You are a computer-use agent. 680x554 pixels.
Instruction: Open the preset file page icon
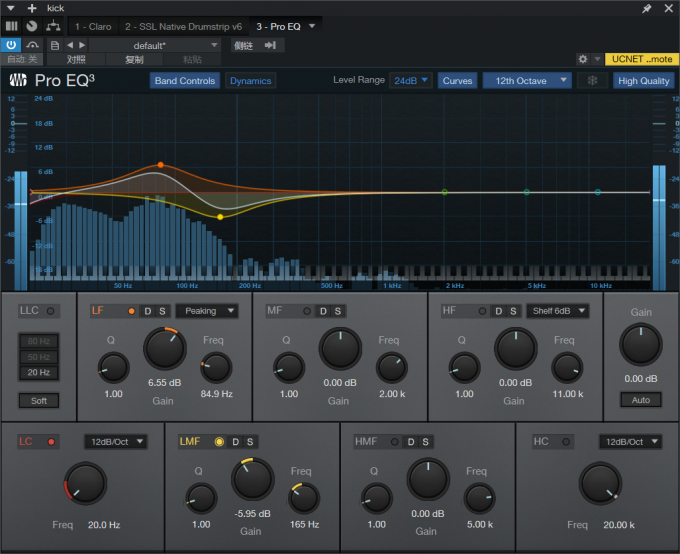[x=55, y=45]
